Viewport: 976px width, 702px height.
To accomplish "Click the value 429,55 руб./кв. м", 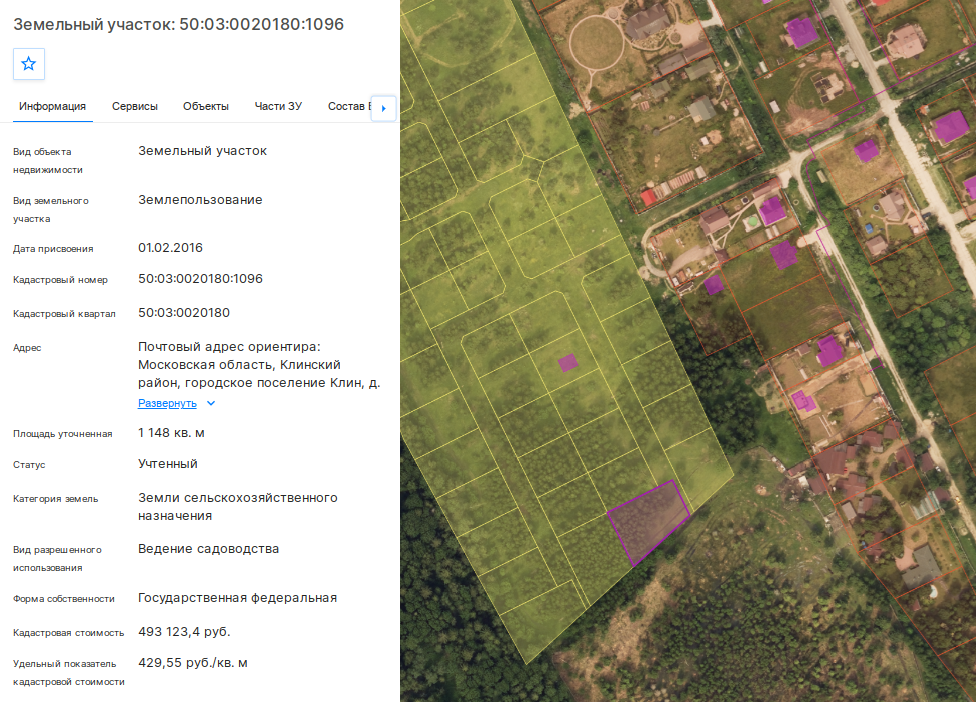I will pyautogui.click(x=193, y=663).
